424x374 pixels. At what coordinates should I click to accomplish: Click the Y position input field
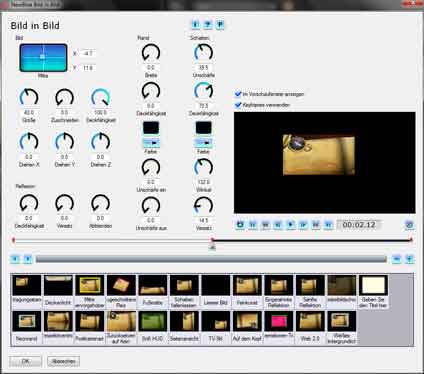(x=88, y=68)
